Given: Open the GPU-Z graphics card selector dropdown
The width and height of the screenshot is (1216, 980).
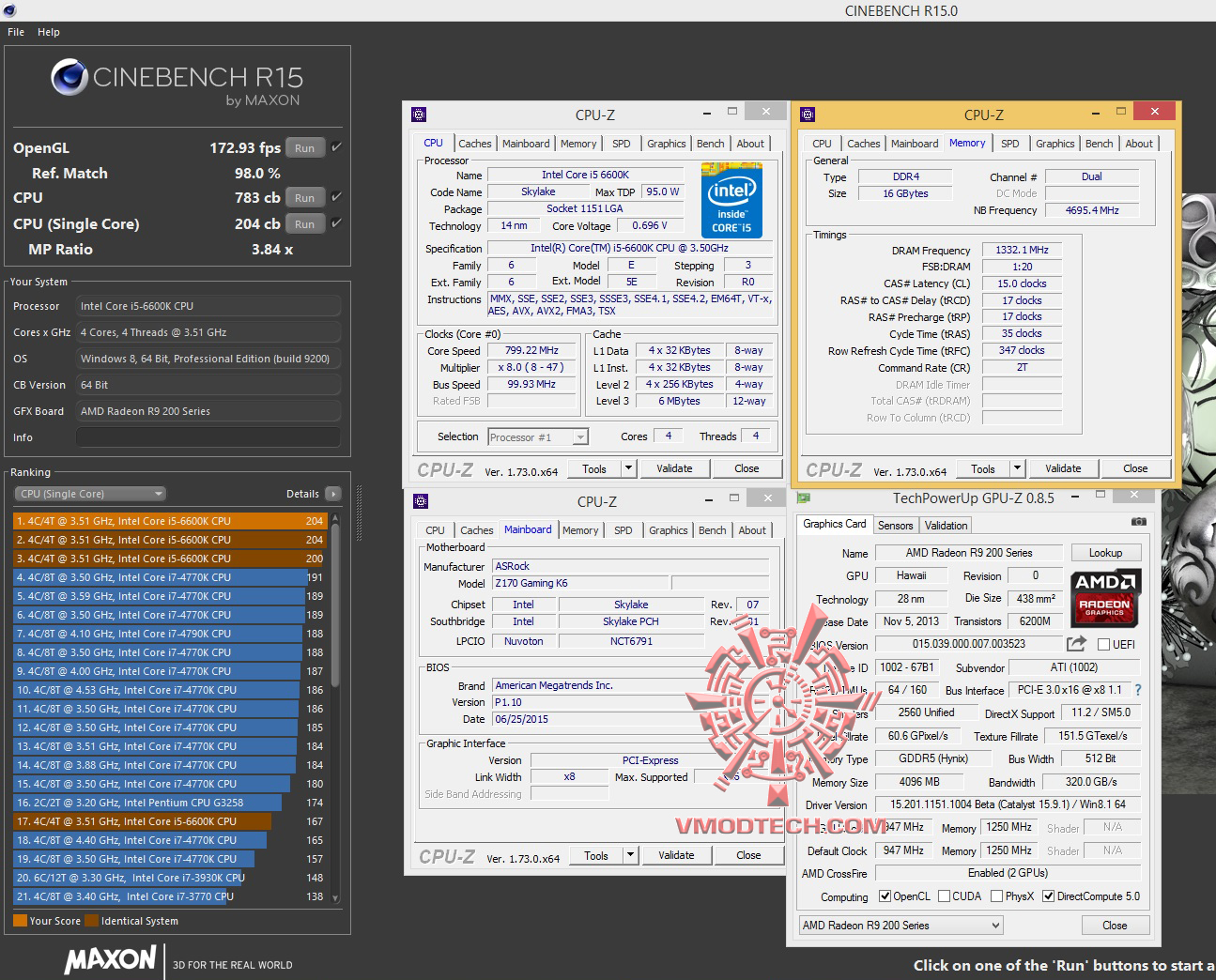Looking at the screenshot, I should pyautogui.click(x=900, y=926).
